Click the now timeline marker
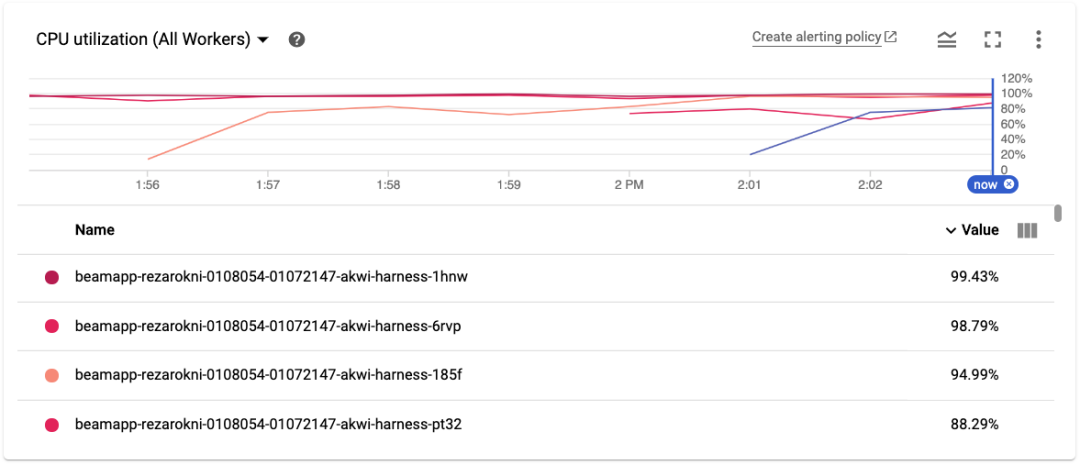 point(985,184)
